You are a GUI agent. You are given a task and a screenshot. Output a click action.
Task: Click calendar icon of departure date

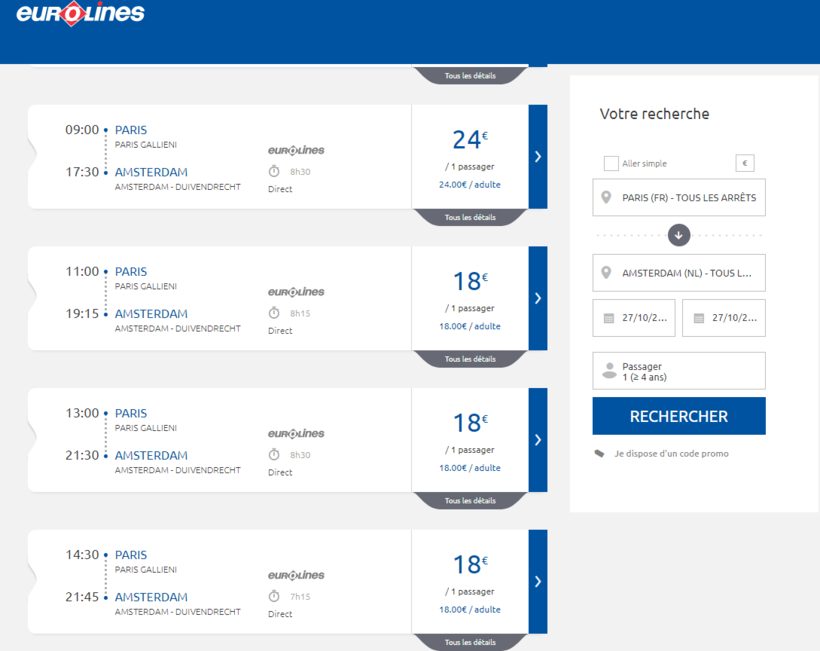[x=609, y=318]
